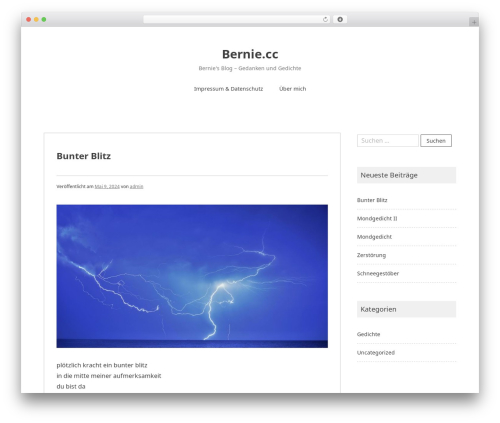500x423 pixels.
Task: Open the Mondgedicht recent post link
Action: coord(374,237)
